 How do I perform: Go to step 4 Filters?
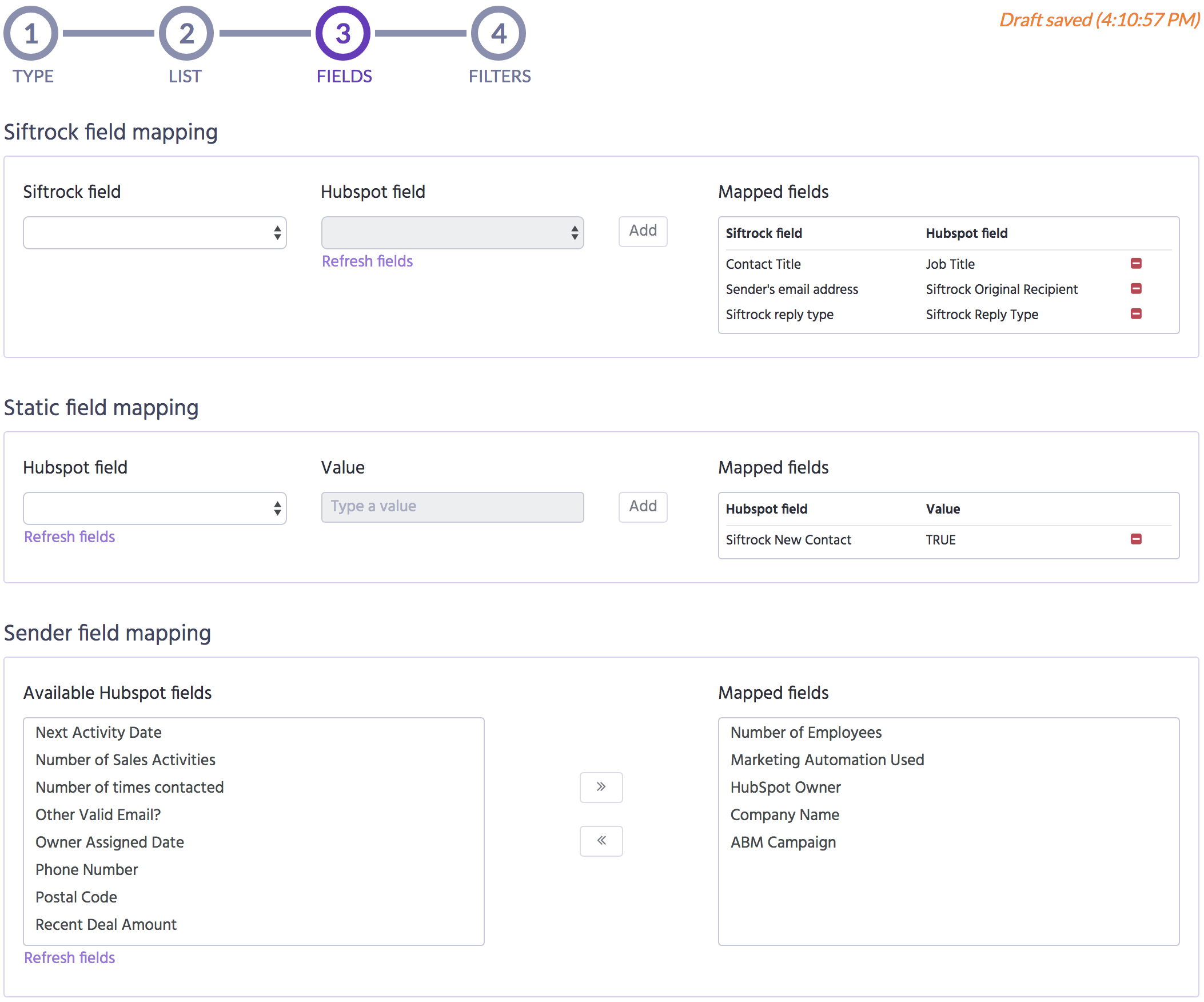(498, 33)
